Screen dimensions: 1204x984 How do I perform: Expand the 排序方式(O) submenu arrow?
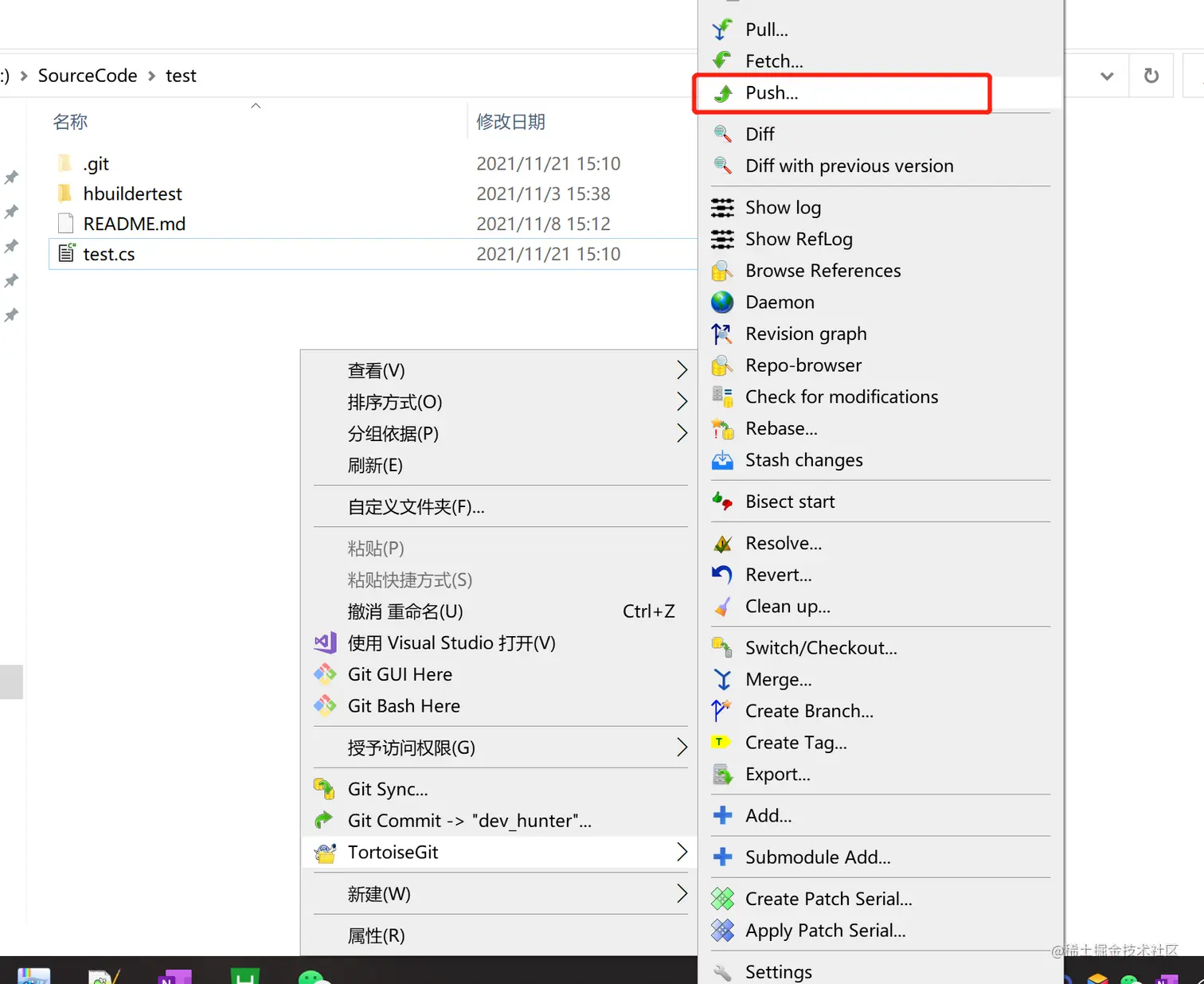(x=682, y=401)
